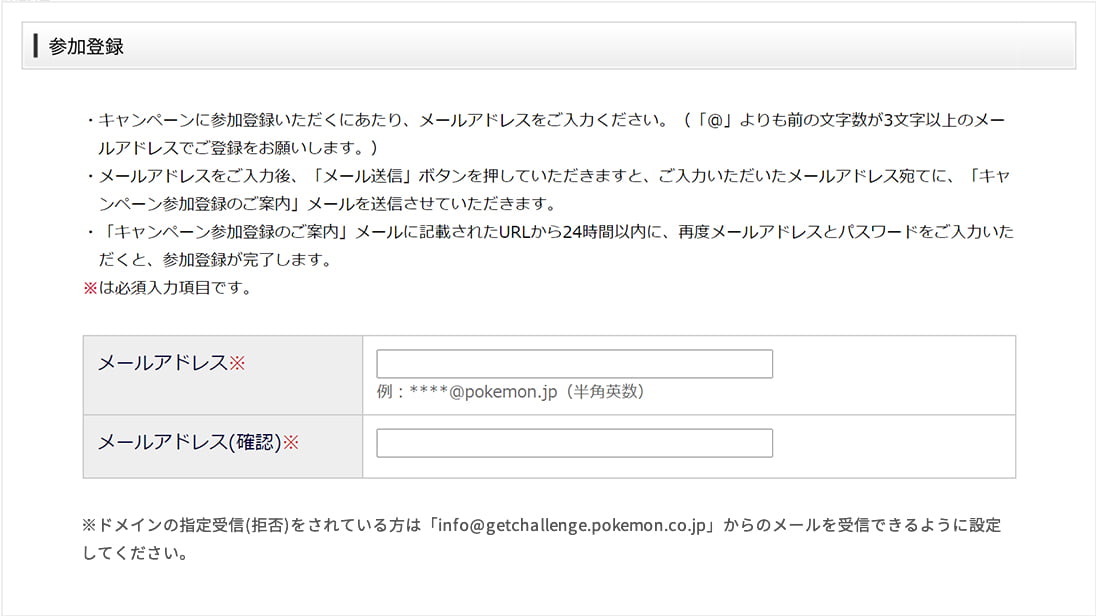The width and height of the screenshot is (1096, 616).
Task: Focus the メールアドレス(確認) input field
Action: [574, 443]
